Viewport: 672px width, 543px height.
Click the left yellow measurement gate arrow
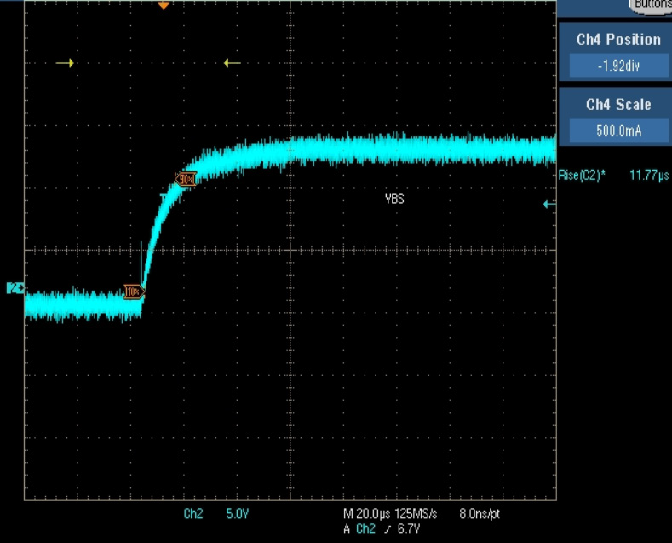(65, 63)
